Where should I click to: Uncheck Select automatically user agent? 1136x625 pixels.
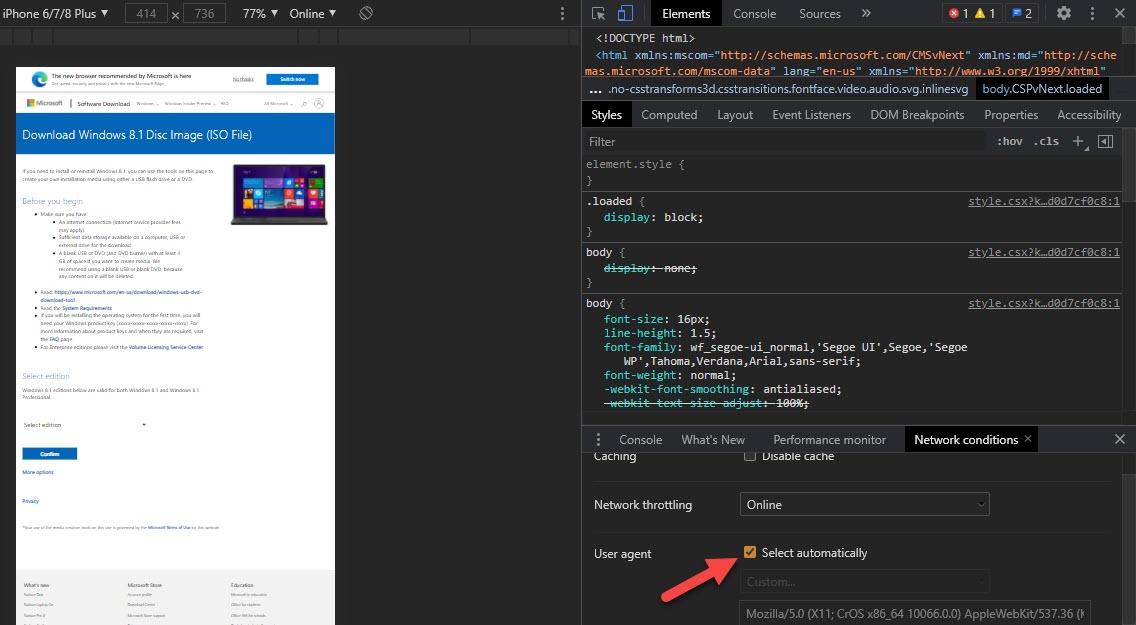coord(750,553)
